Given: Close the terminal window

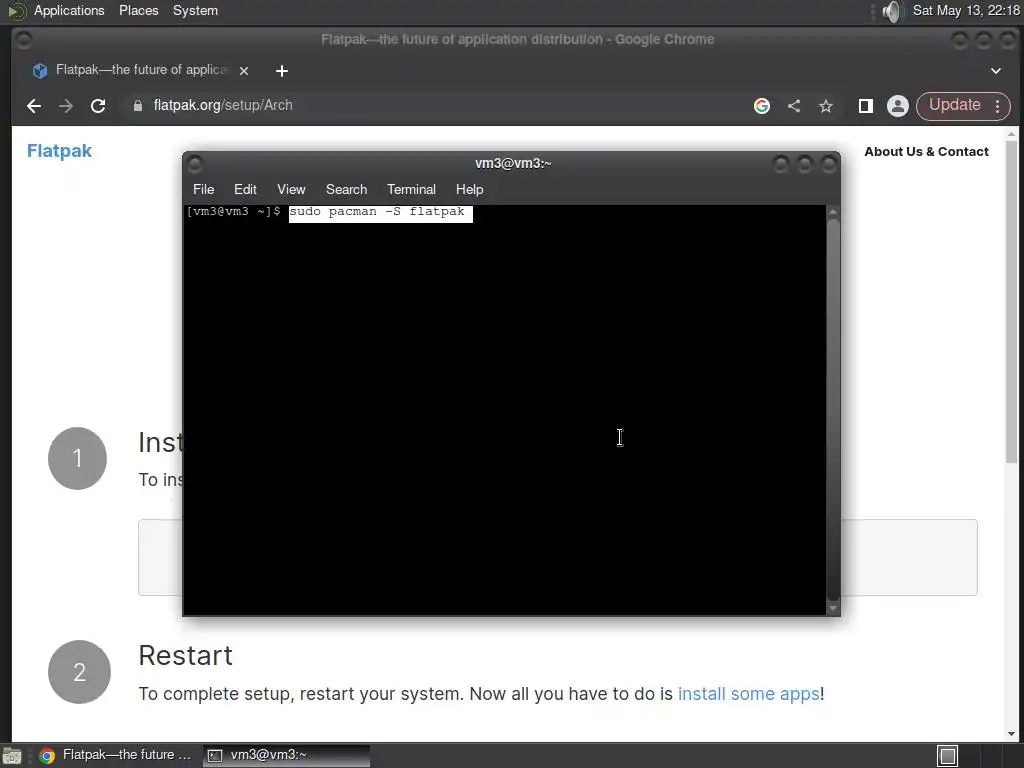Looking at the screenshot, I should (829, 164).
